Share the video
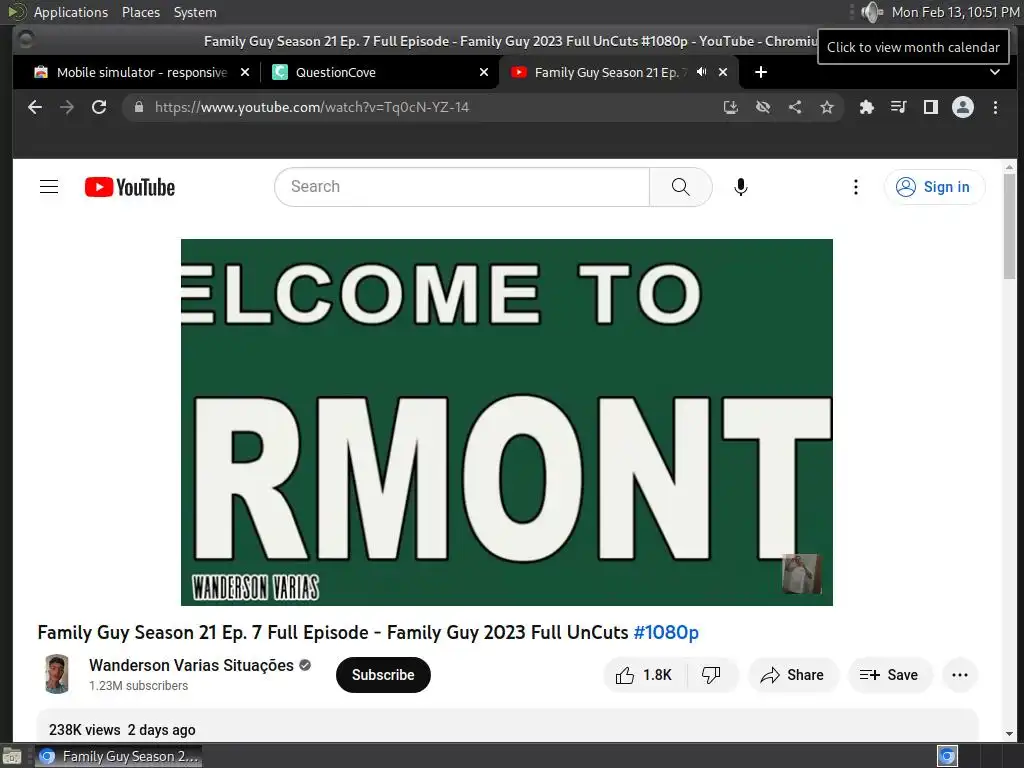The width and height of the screenshot is (1024, 768). [x=793, y=675]
